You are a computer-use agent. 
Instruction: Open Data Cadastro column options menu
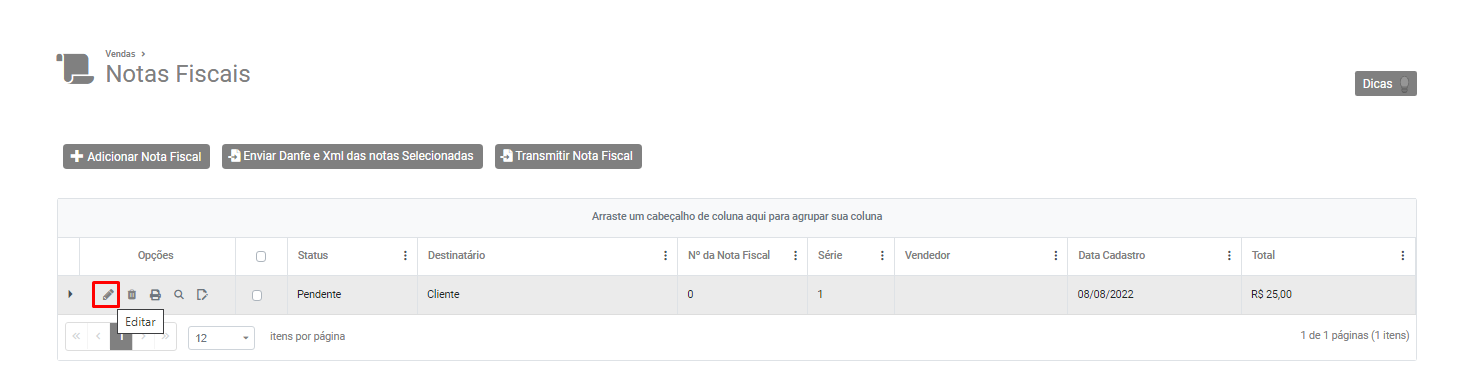click(x=1229, y=256)
